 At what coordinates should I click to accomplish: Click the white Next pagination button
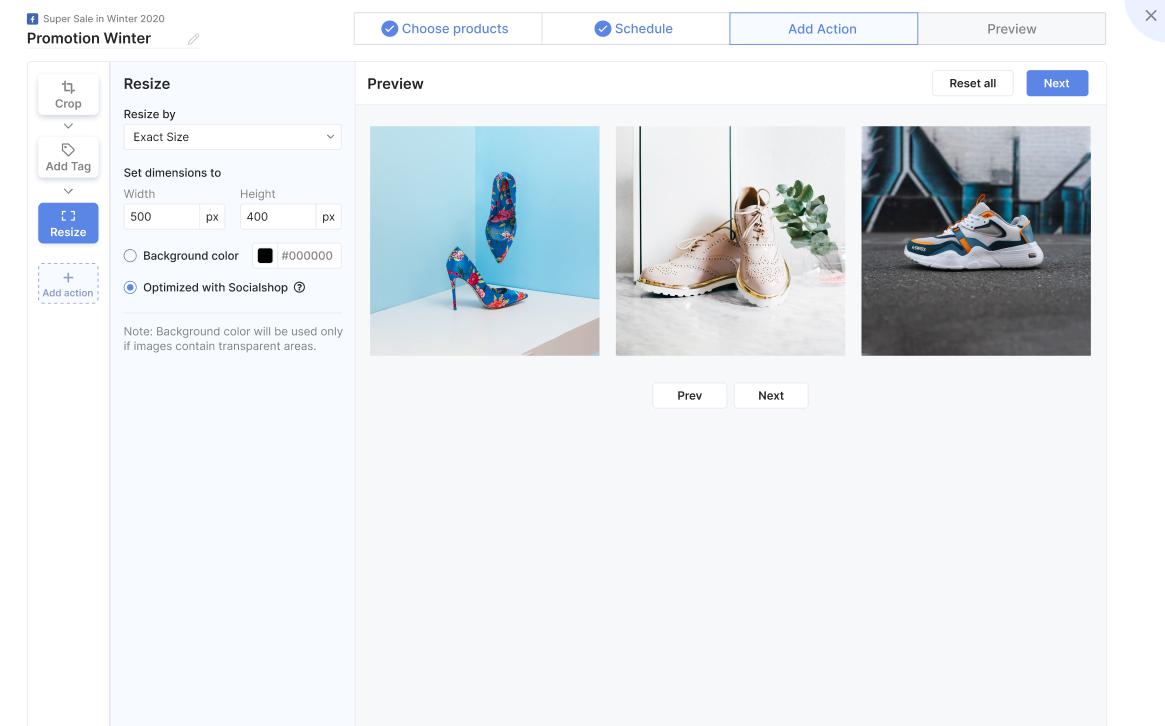point(770,395)
